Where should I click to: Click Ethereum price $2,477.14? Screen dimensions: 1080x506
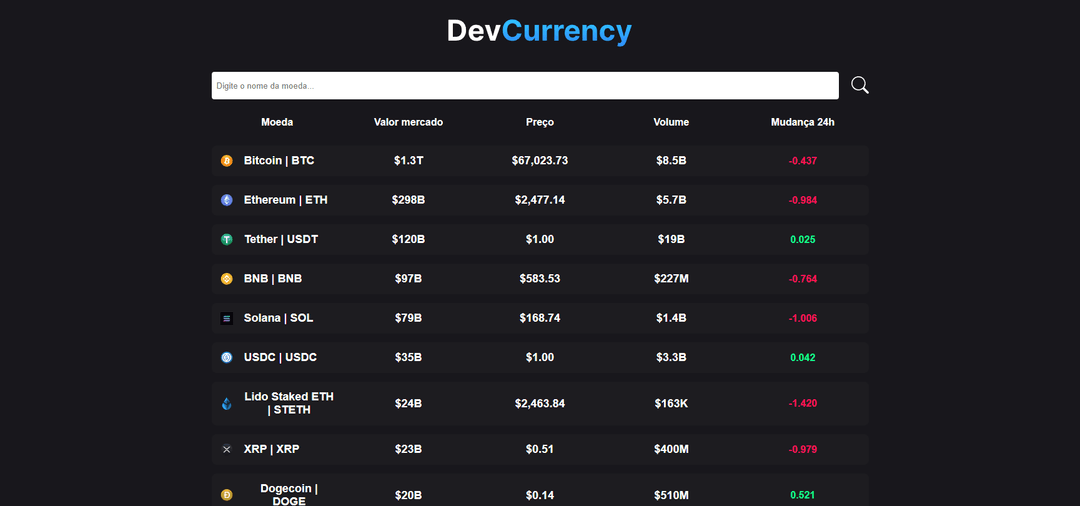point(540,200)
